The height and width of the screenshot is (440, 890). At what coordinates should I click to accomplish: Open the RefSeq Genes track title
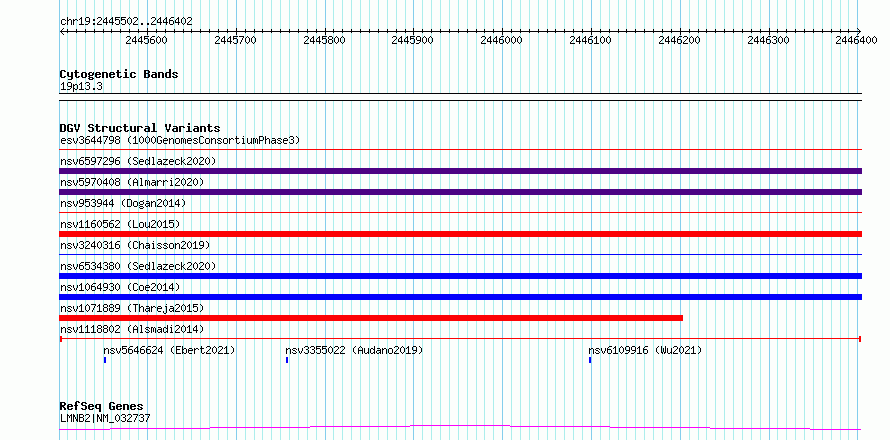tap(102, 407)
